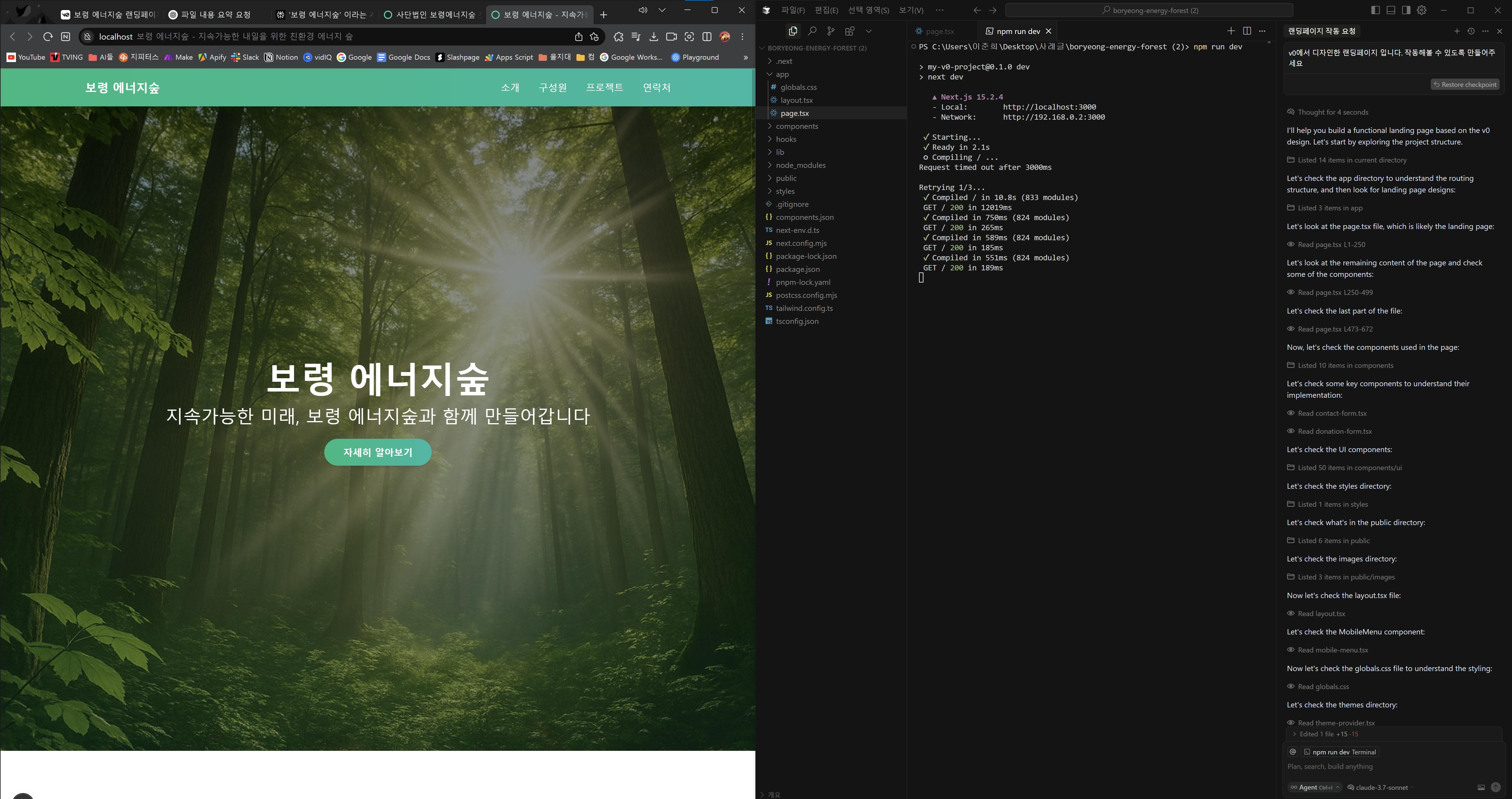Close the npm run dev tab
Screen dimensions: 1512x799
[x=1048, y=31]
